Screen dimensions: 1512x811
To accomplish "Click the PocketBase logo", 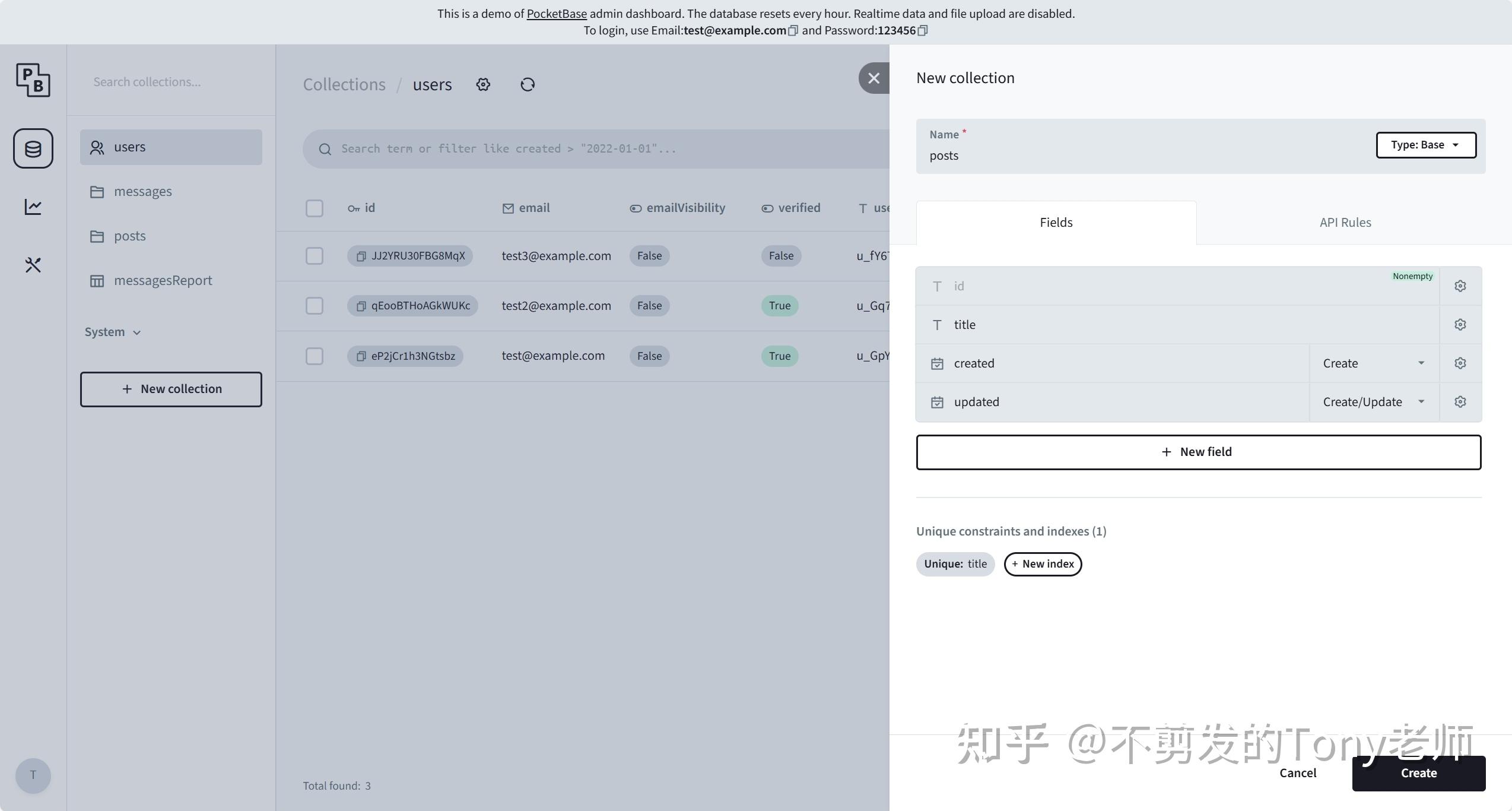I will click(33, 80).
